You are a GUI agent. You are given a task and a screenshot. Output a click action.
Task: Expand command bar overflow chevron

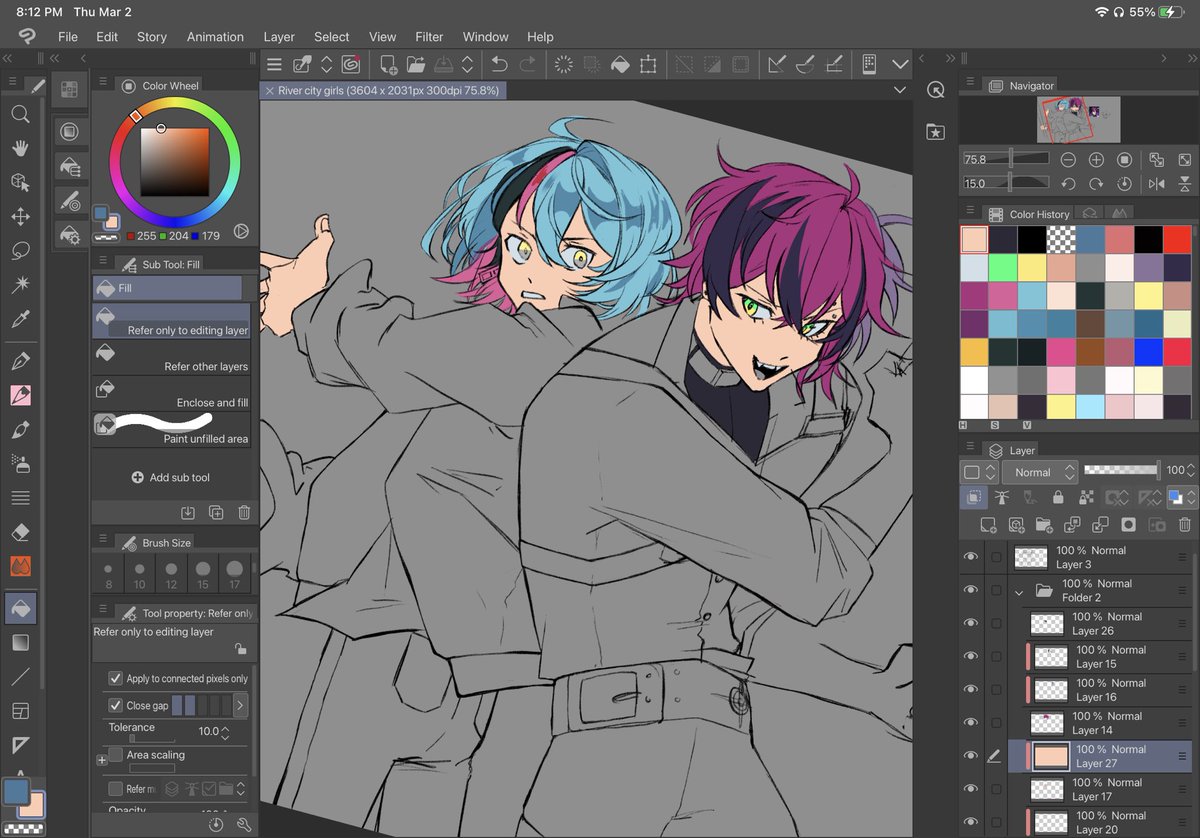pos(900,64)
